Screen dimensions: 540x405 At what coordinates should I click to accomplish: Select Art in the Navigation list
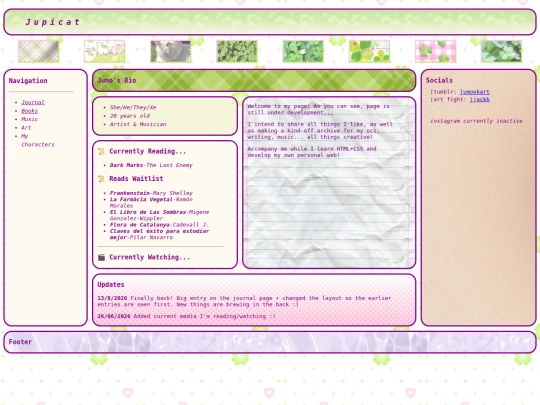pos(26,128)
